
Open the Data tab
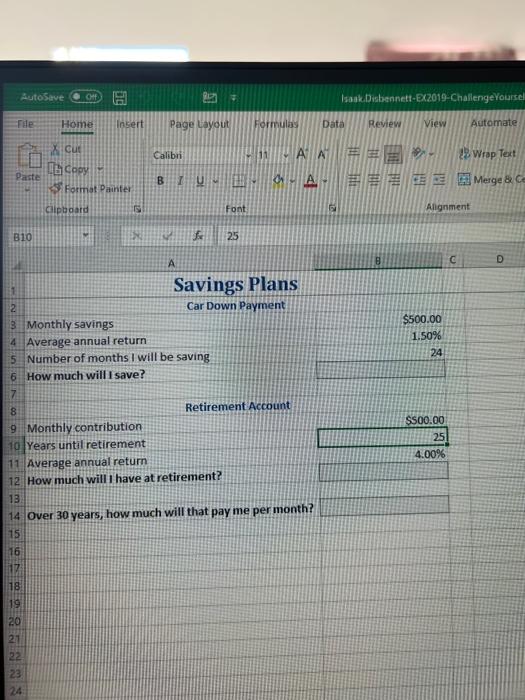click(x=333, y=123)
